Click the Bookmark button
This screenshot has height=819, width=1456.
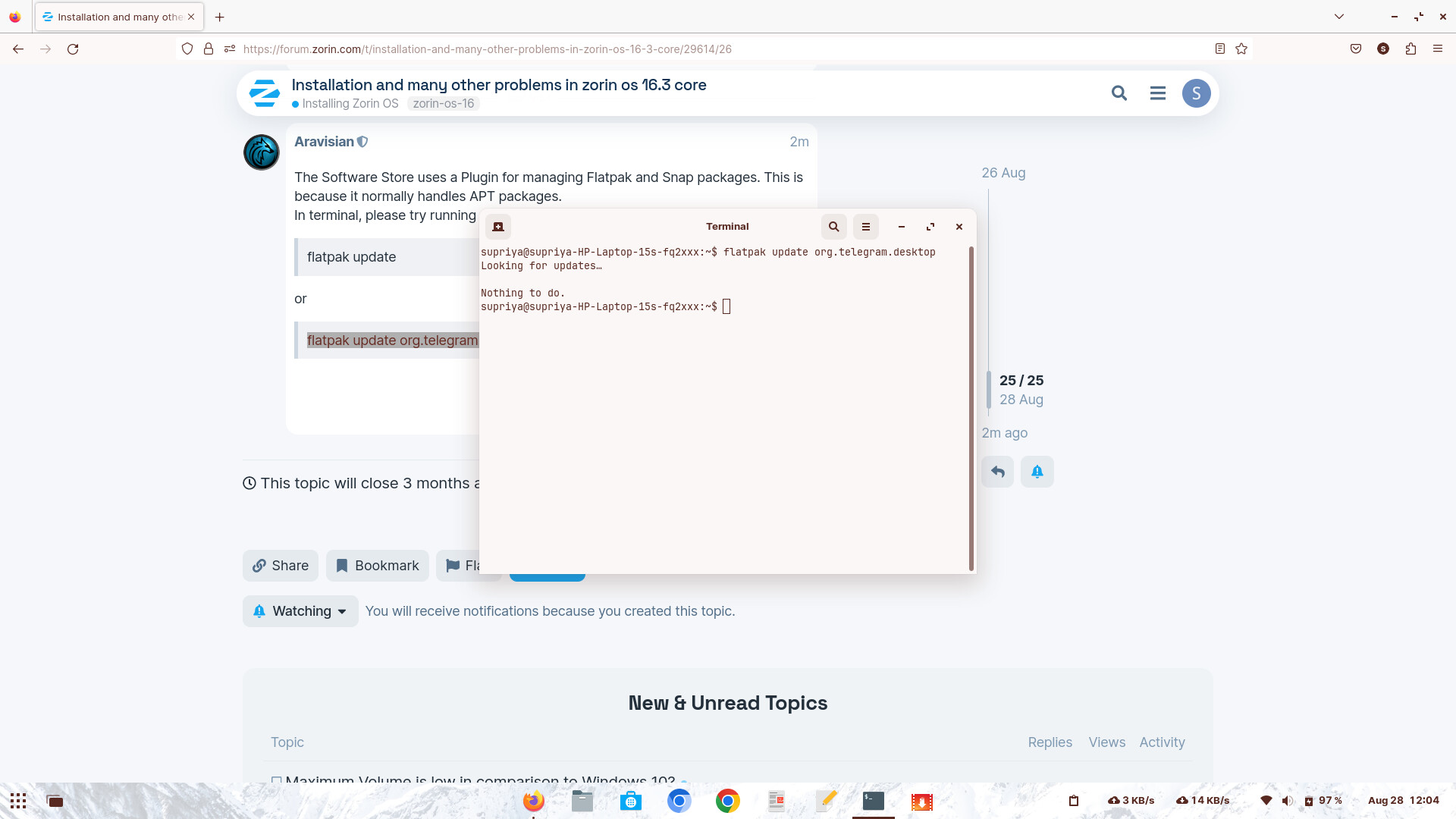tap(378, 566)
